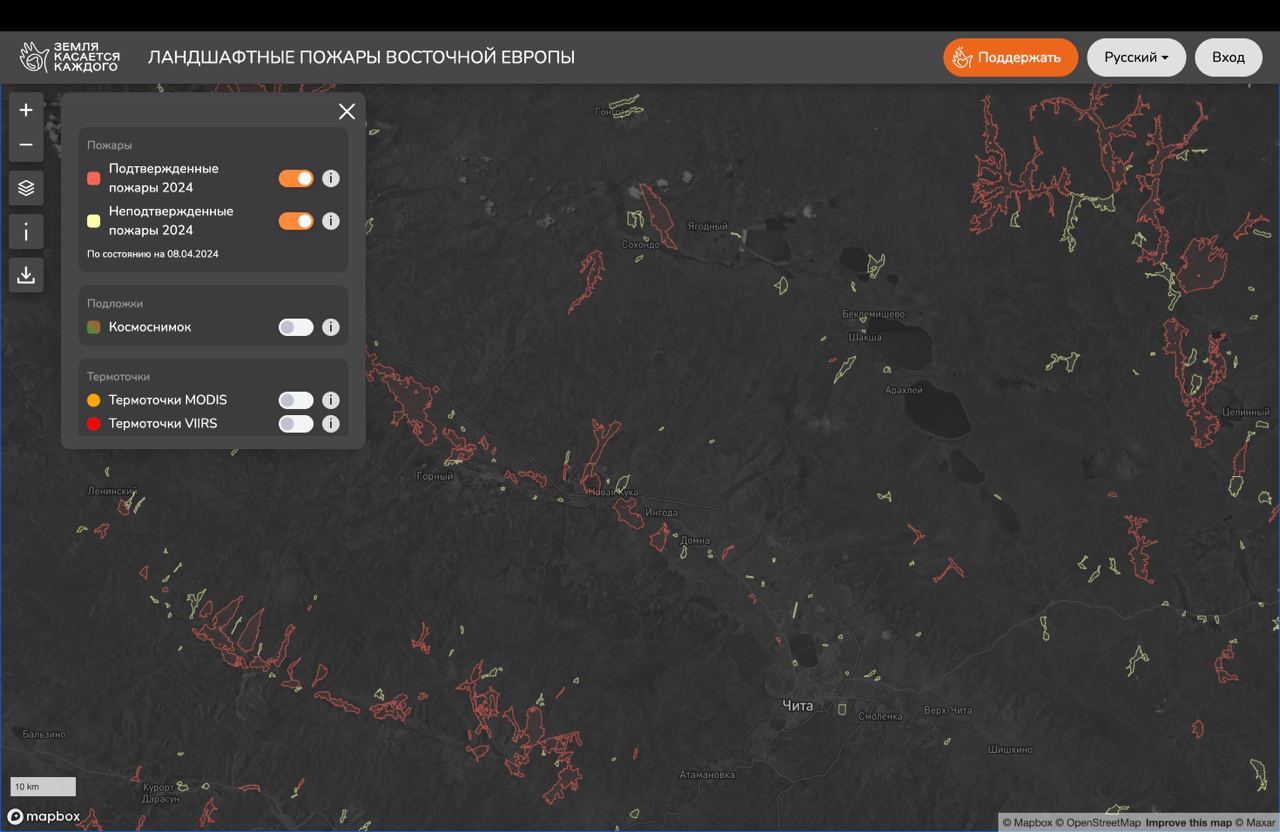This screenshot has width=1280, height=832.
Task: Open the Русский language dropdown
Action: pyautogui.click(x=1136, y=57)
